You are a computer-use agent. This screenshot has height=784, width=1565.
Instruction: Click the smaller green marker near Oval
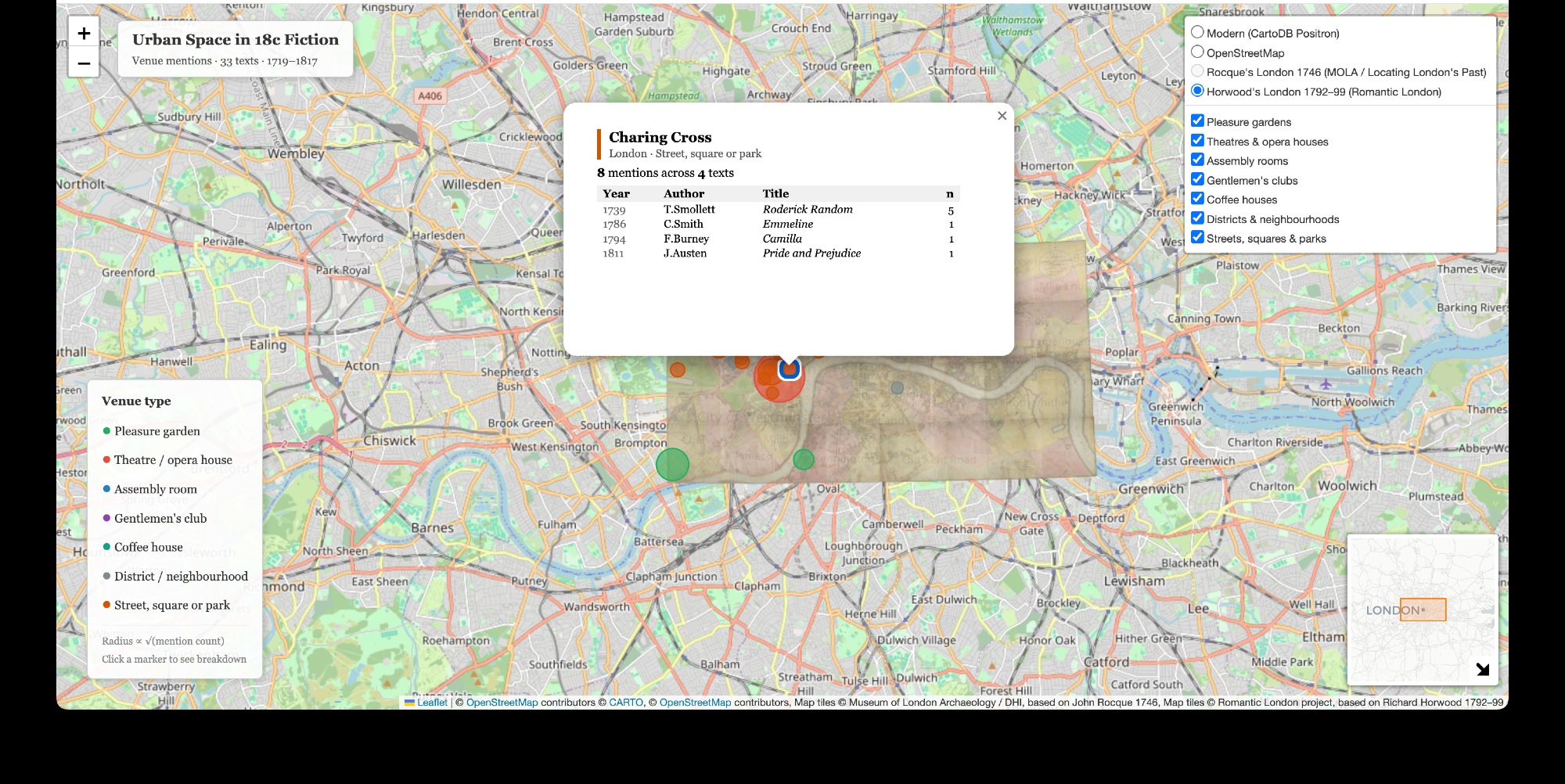pos(804,460)
